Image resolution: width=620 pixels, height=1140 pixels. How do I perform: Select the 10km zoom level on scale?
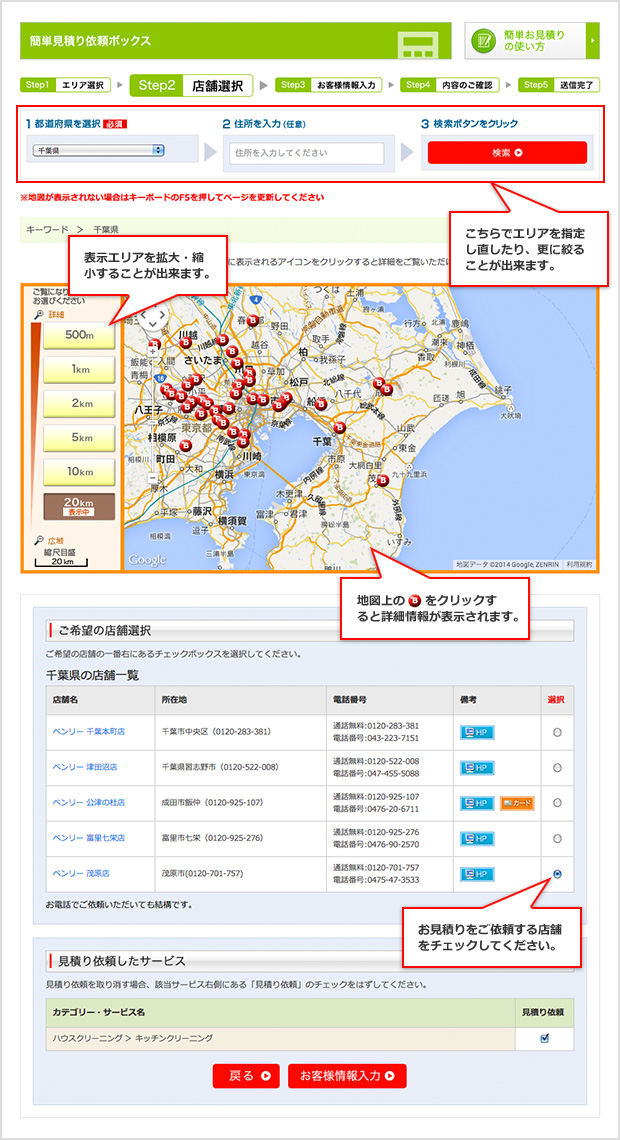pyautogui.click(x=79, y=471)
